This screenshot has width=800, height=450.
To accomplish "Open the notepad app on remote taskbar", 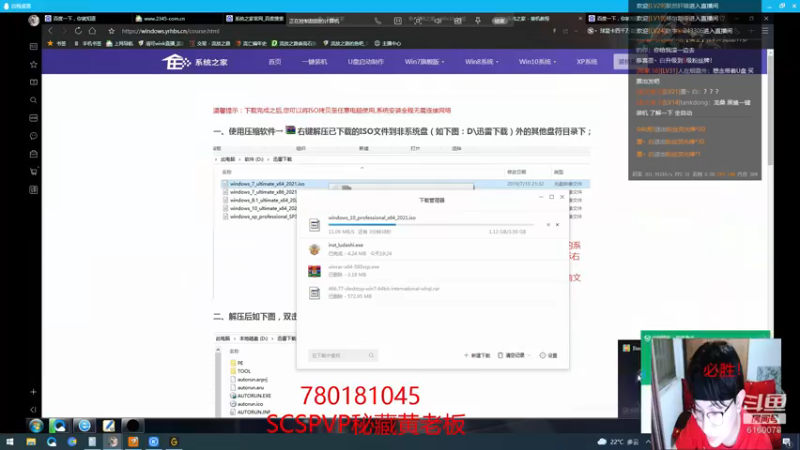I will pos(109,426).
